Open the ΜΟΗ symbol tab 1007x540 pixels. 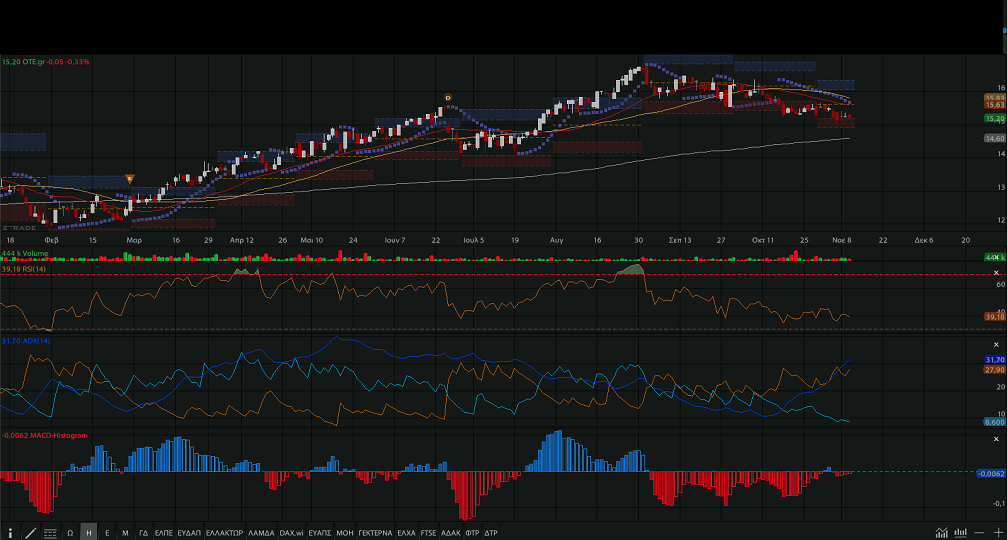click(345, 533)
